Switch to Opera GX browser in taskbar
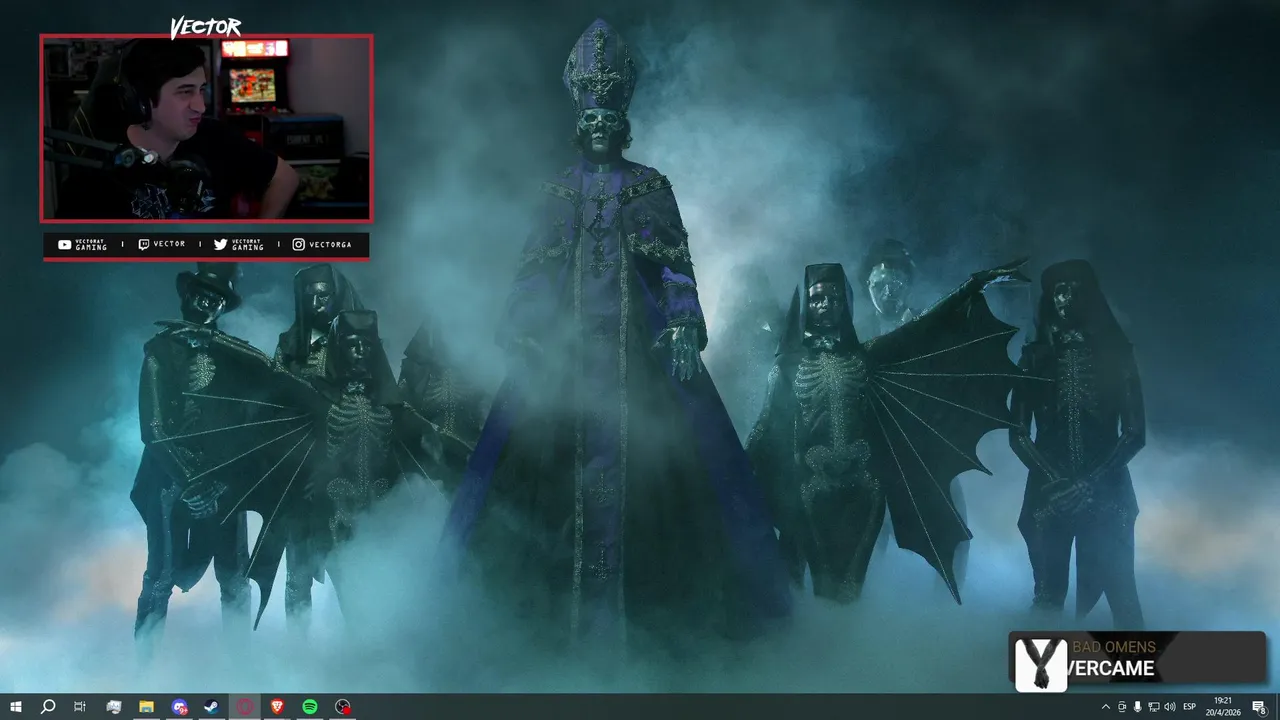The image size is (1280, 720). click(245, 707)
